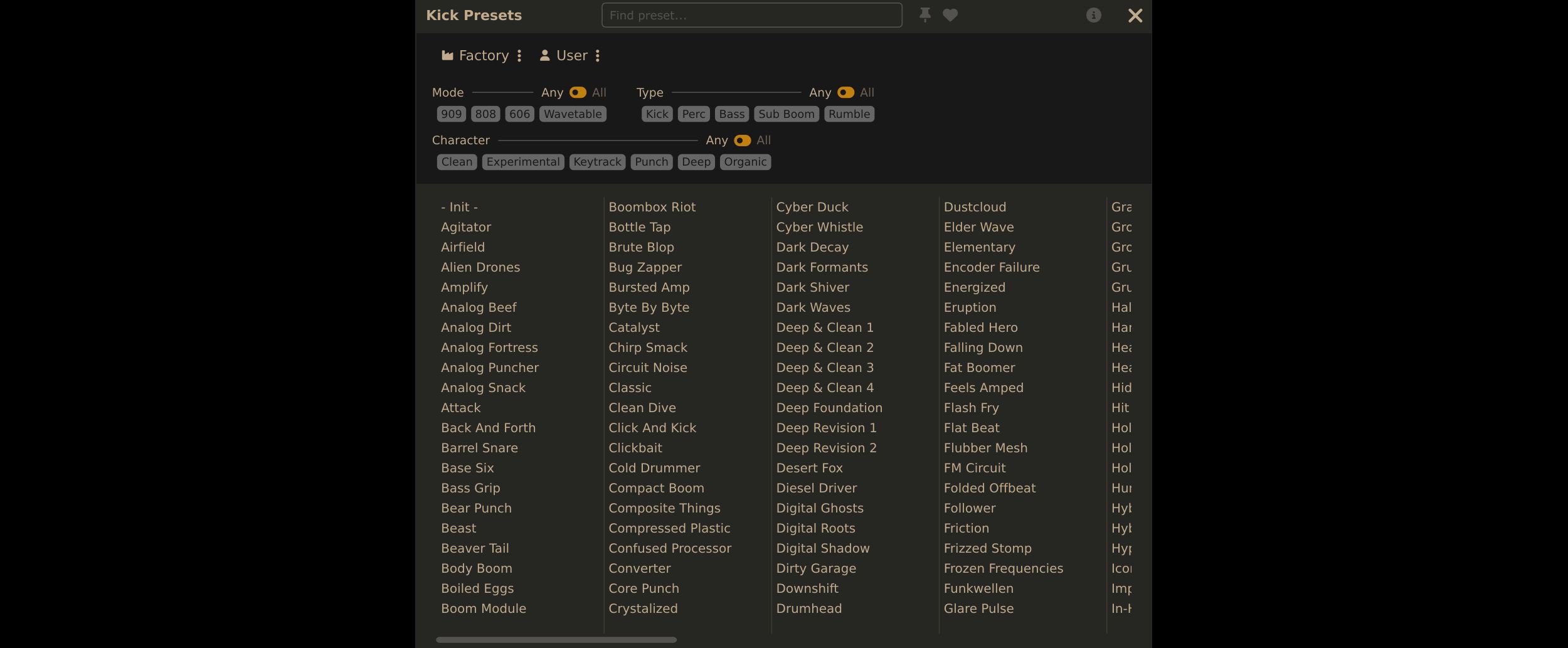Open the info icon in header
1568x648 pixels.
click(x=1093, y=15)
